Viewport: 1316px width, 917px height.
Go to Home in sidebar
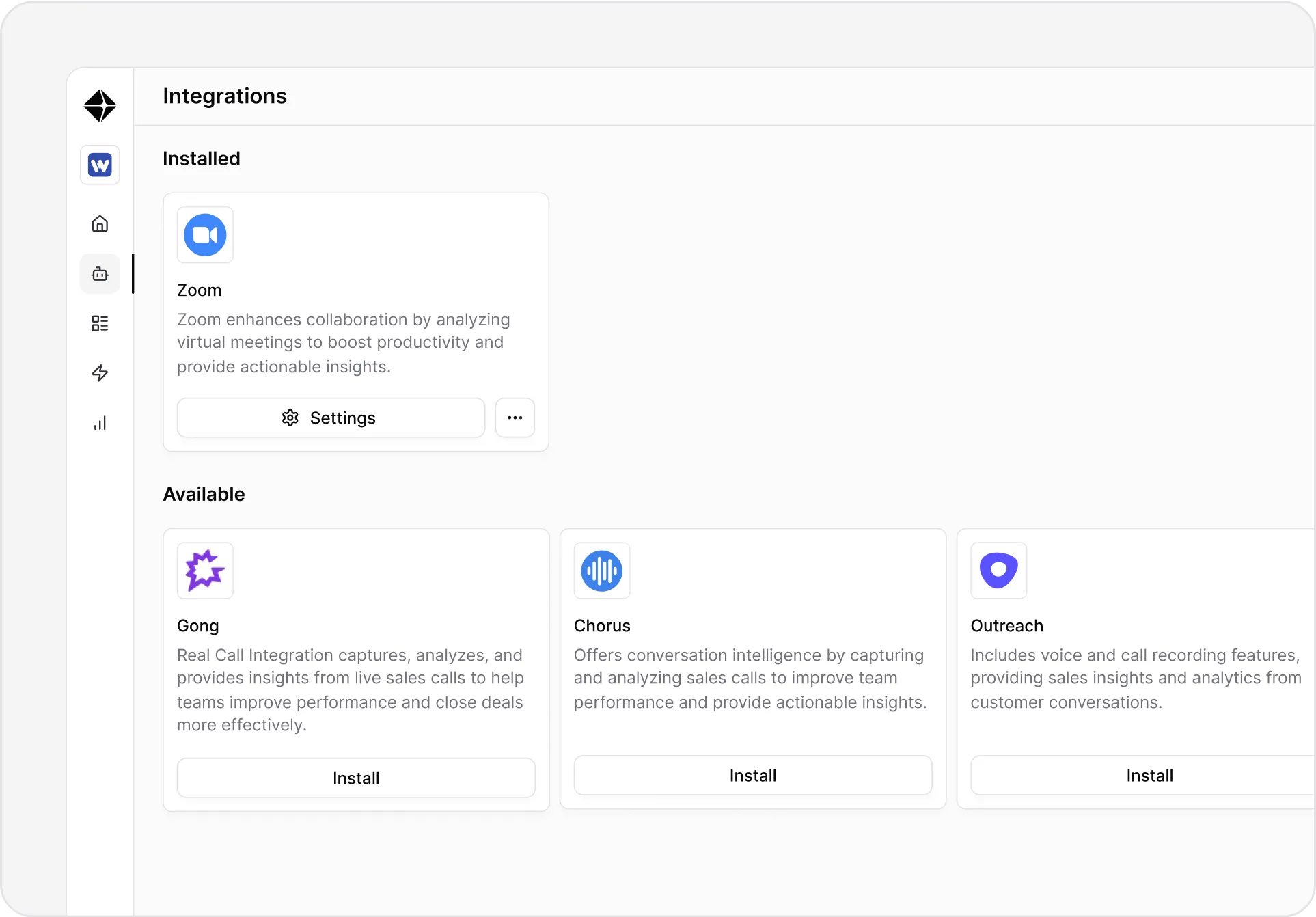pyautogui.click(x=100, y=223)
